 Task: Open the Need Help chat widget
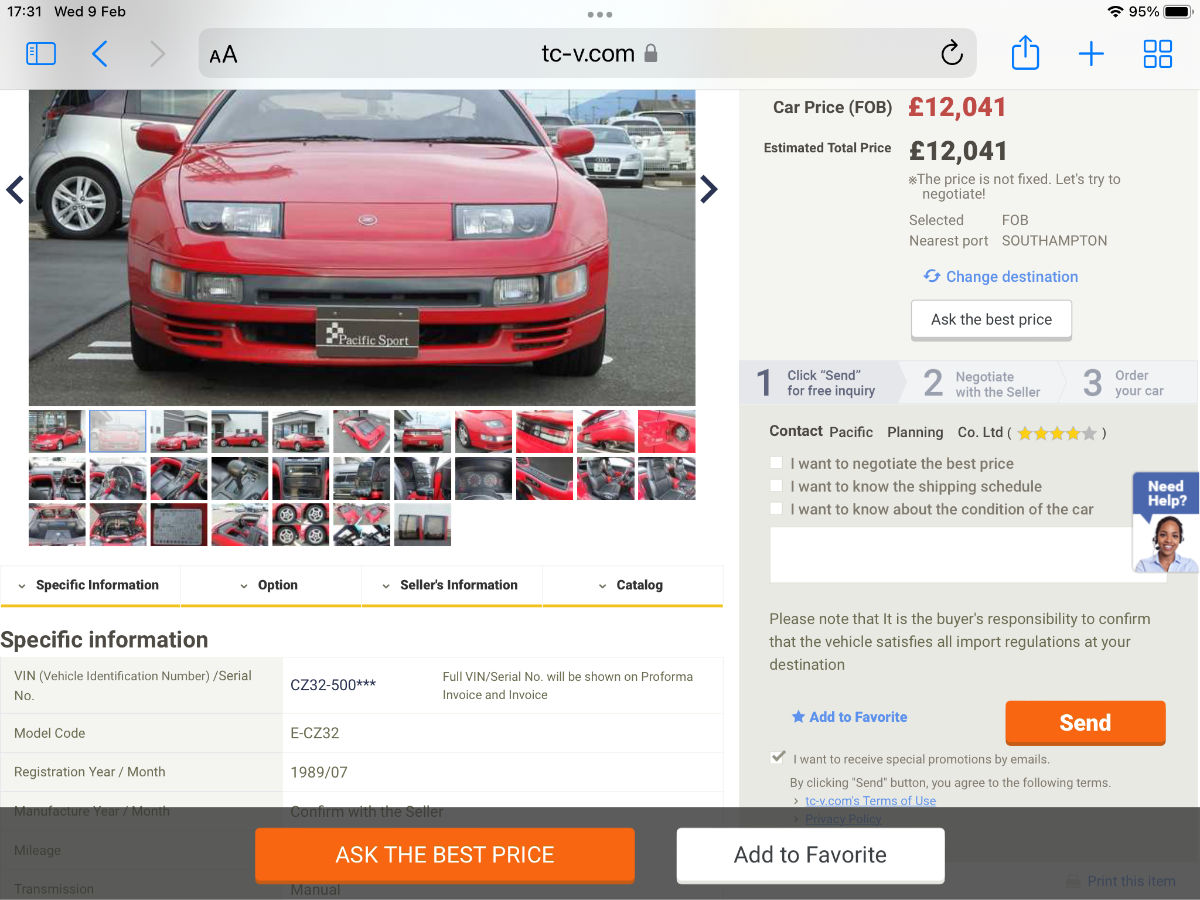(x=1165, y=522)
